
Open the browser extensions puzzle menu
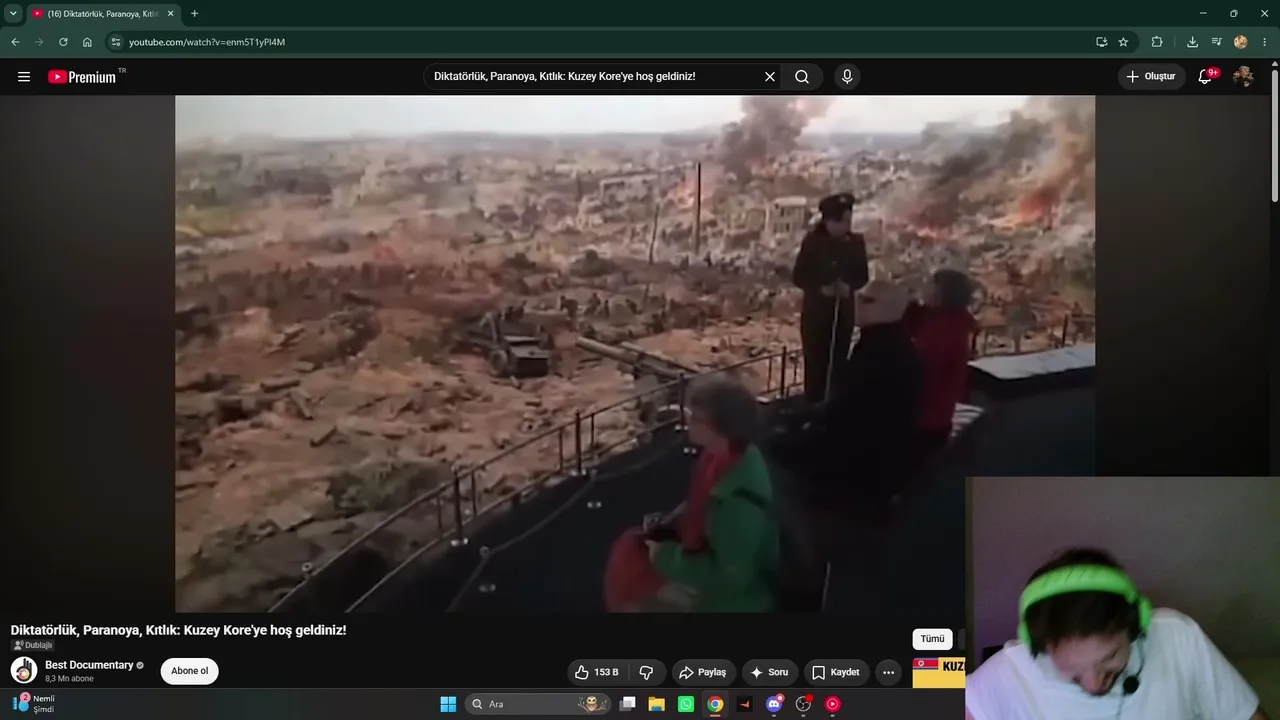click(x=1157, y=42)
